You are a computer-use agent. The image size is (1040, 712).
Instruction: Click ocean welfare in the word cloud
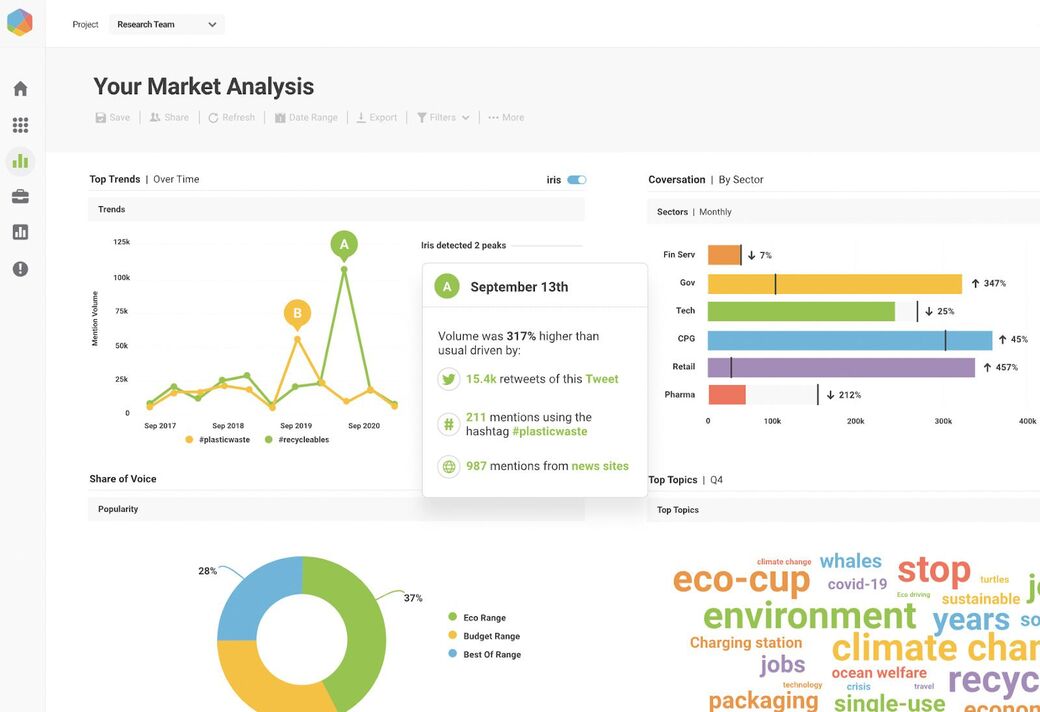(879, 673)
